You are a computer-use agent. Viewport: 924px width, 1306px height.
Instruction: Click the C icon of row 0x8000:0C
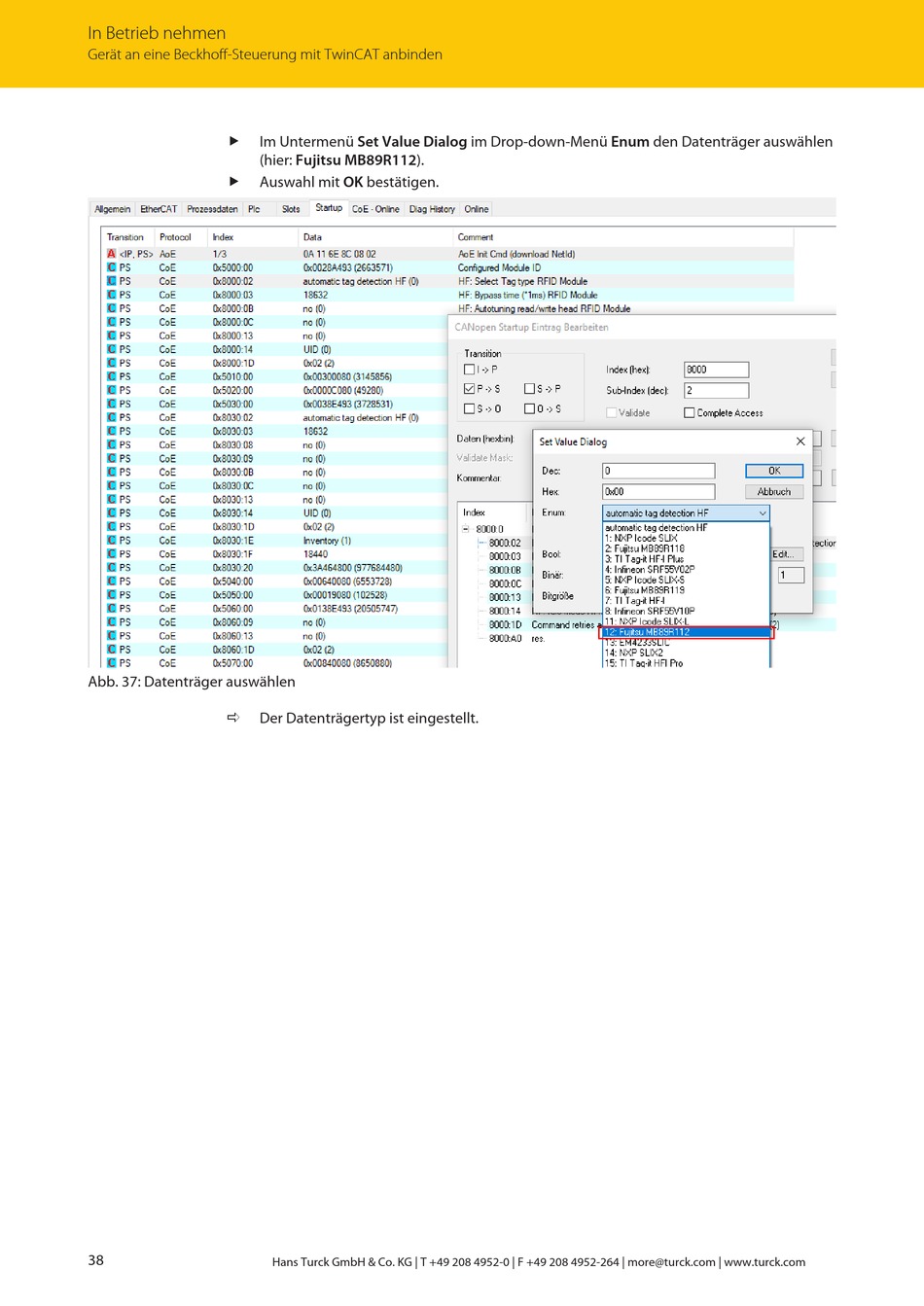111,322
